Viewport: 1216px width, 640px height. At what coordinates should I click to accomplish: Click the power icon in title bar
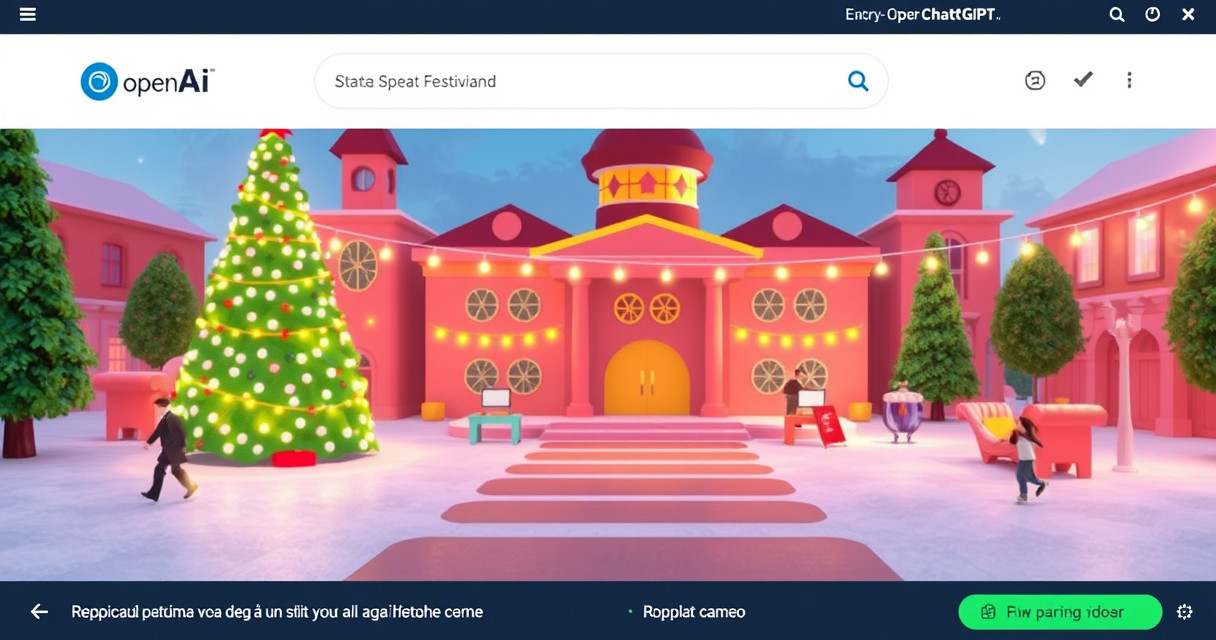pyautogui.click(x=1153, y=15)
